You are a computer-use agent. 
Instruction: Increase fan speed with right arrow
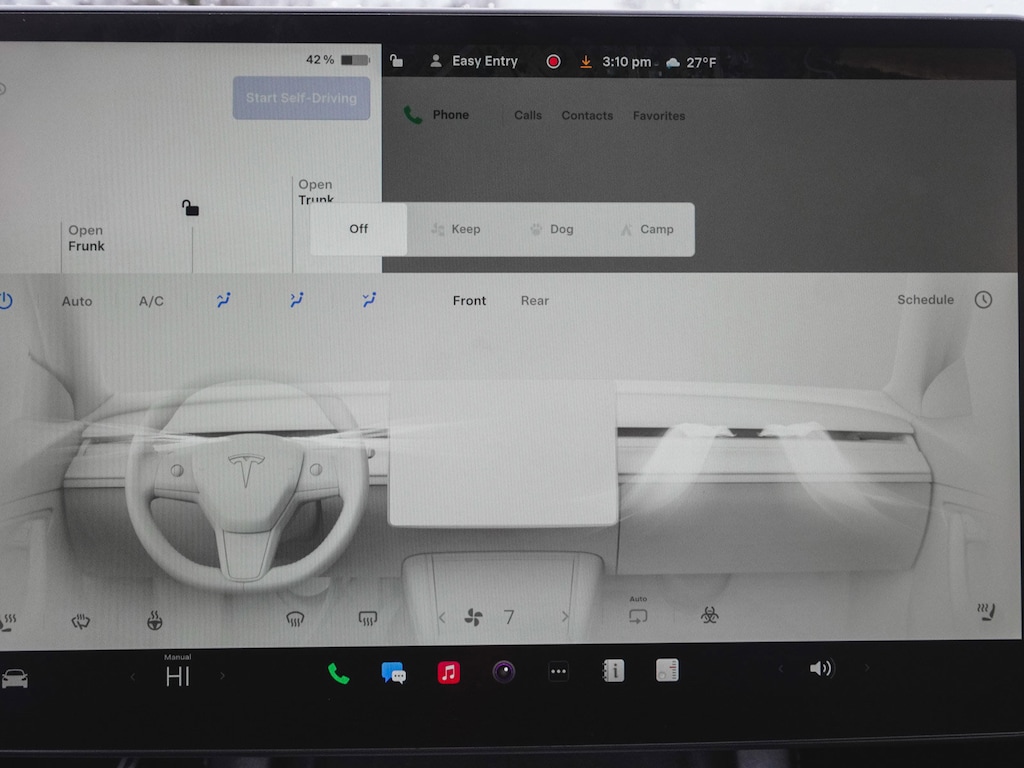click(565, 618)
